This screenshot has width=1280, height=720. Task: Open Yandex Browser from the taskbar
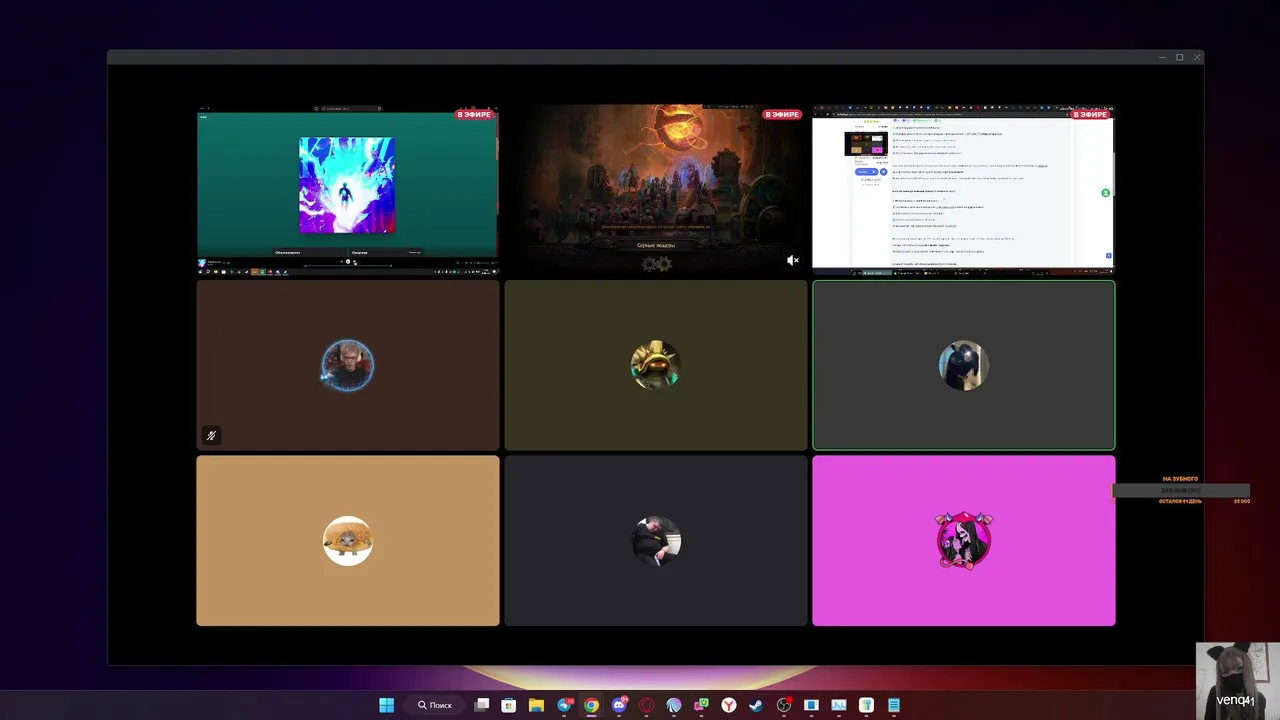(729, 705)
